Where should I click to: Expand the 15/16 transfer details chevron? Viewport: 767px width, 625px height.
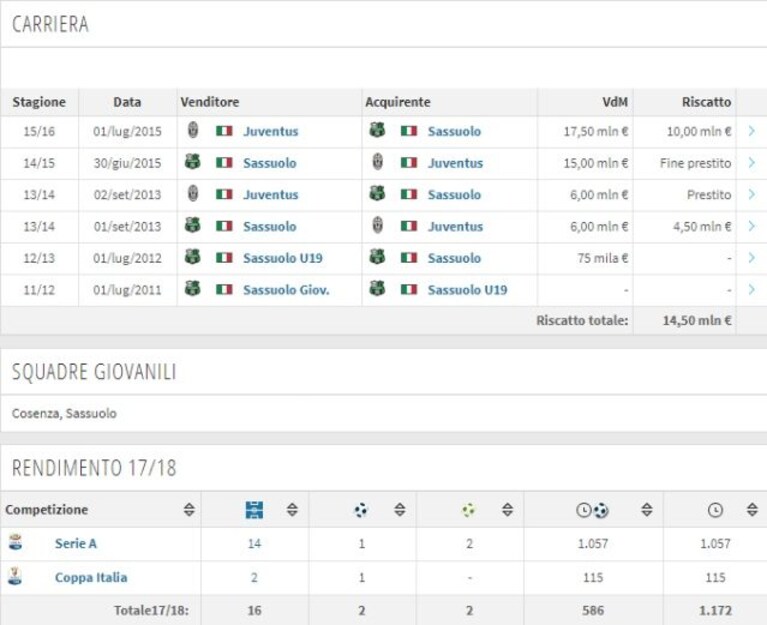click(752, 131)
